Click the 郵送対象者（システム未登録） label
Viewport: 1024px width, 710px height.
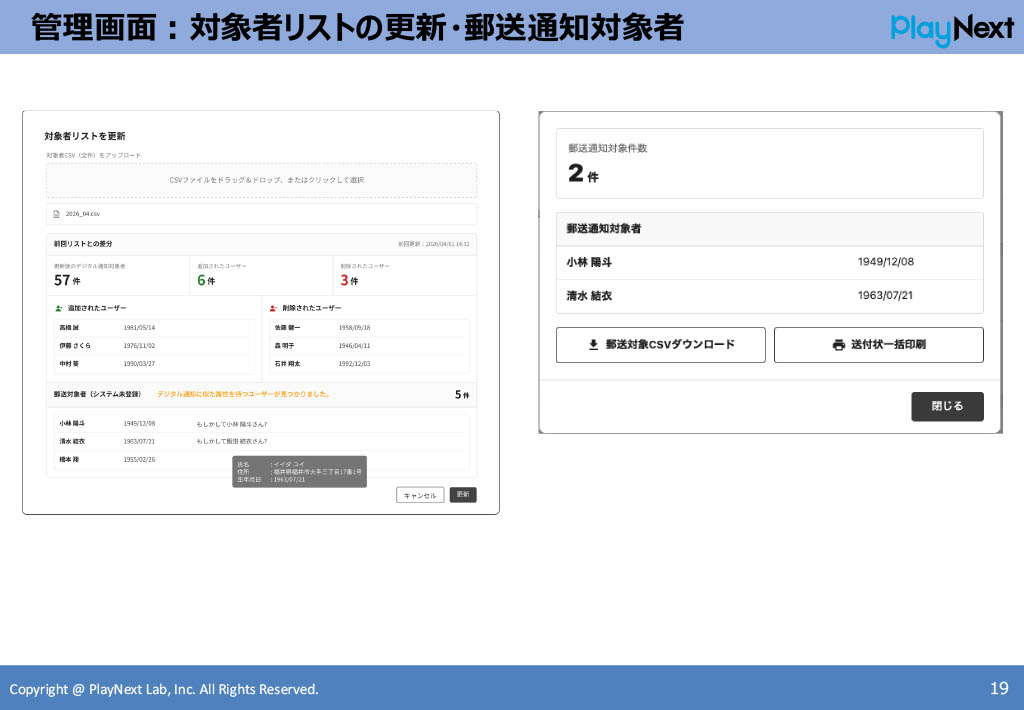pyautogui.click(x=97, y=395)
